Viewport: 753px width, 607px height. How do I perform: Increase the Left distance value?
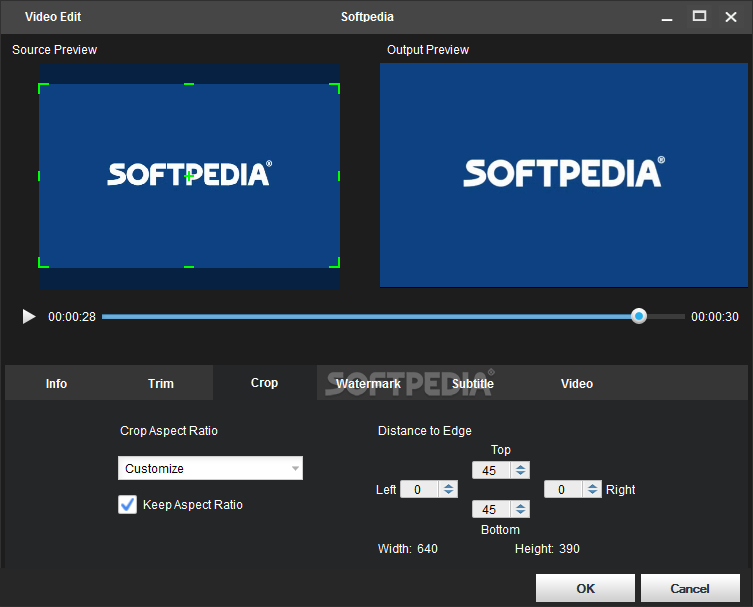pyautogui.click(x=449, y=486)
